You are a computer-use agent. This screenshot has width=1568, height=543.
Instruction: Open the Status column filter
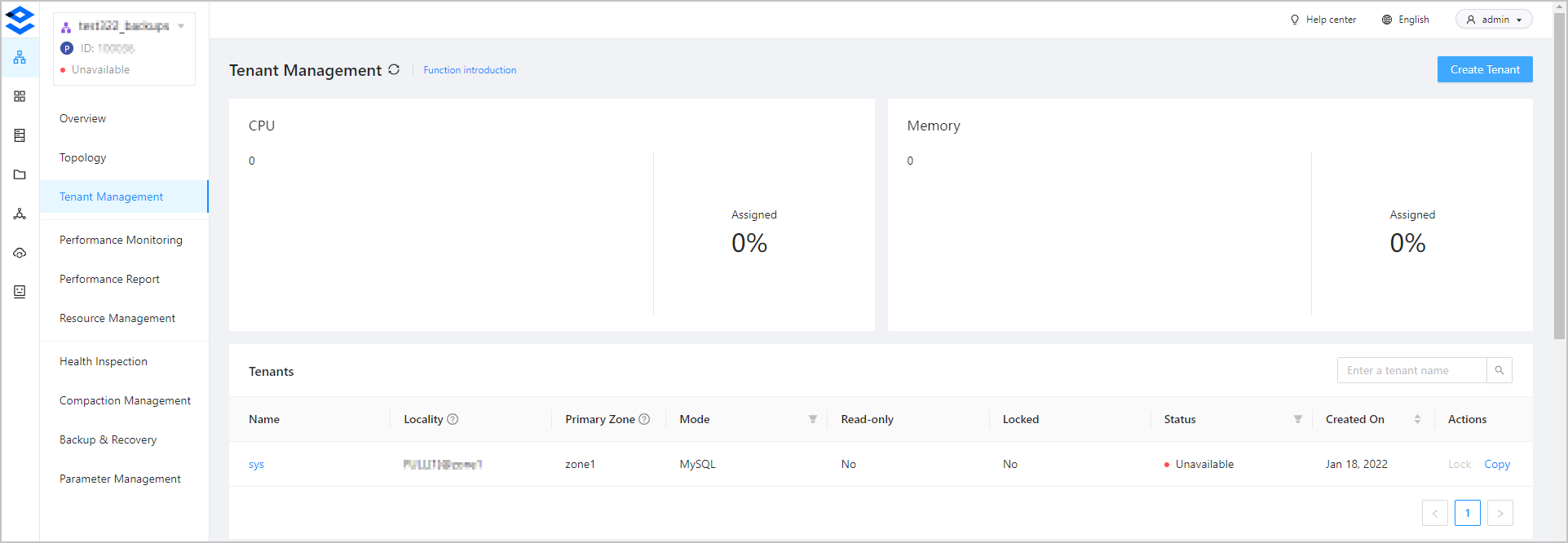point(1297,419)
